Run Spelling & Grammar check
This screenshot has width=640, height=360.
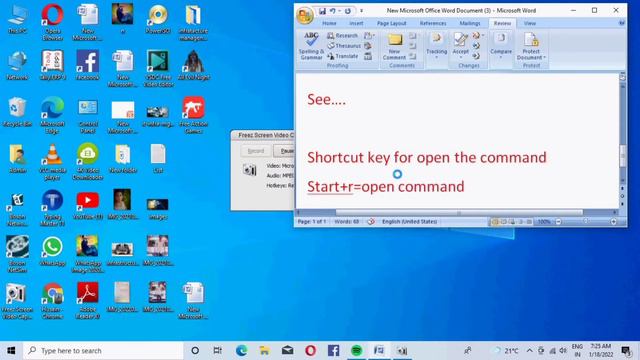coord(311,46)
